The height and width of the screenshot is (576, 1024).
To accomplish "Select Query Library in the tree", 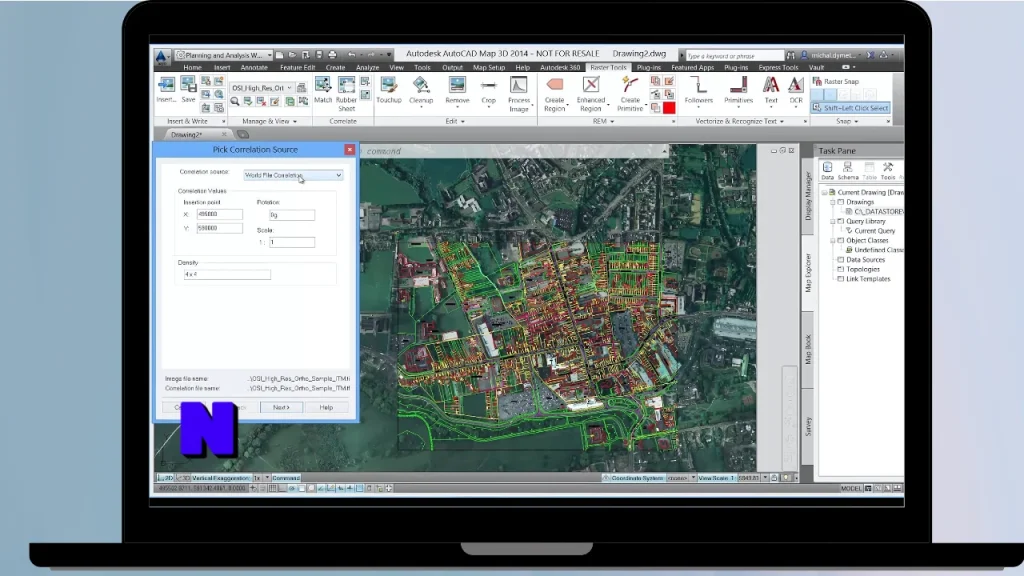I will 866,221.
